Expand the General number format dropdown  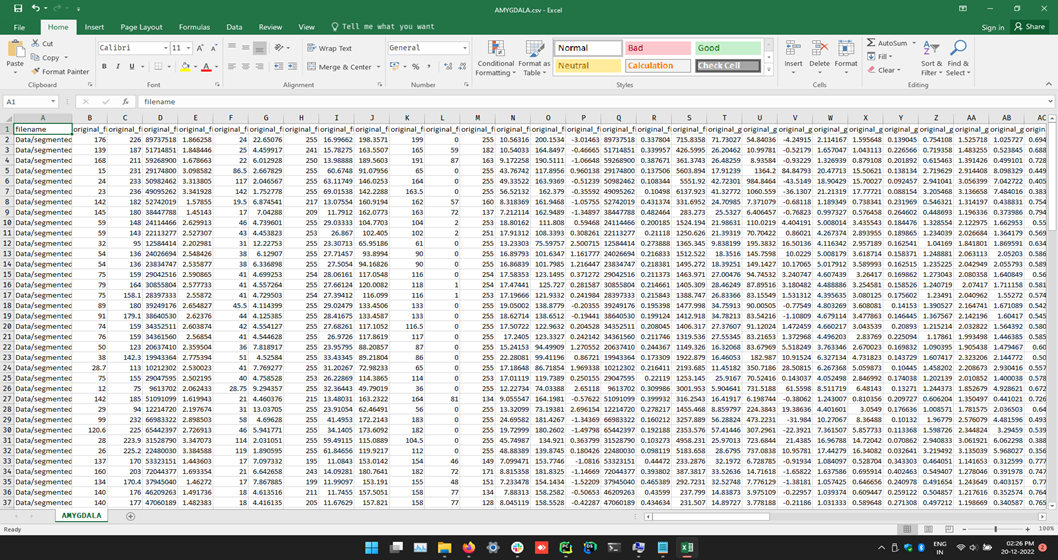(x=463, y=48)
